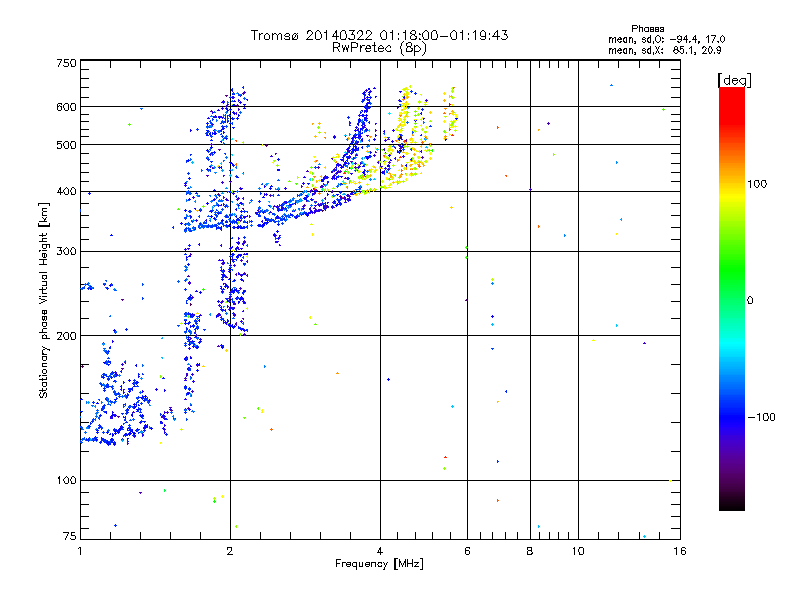Image resolution: width=800 pixels, height=600 pixels.
Task: Click the 'Stationary phase Virtual Height [km]' axis label
Action: (44, 301)
